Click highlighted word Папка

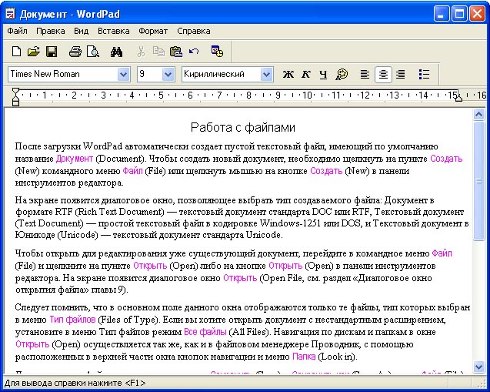click(304, 357)
